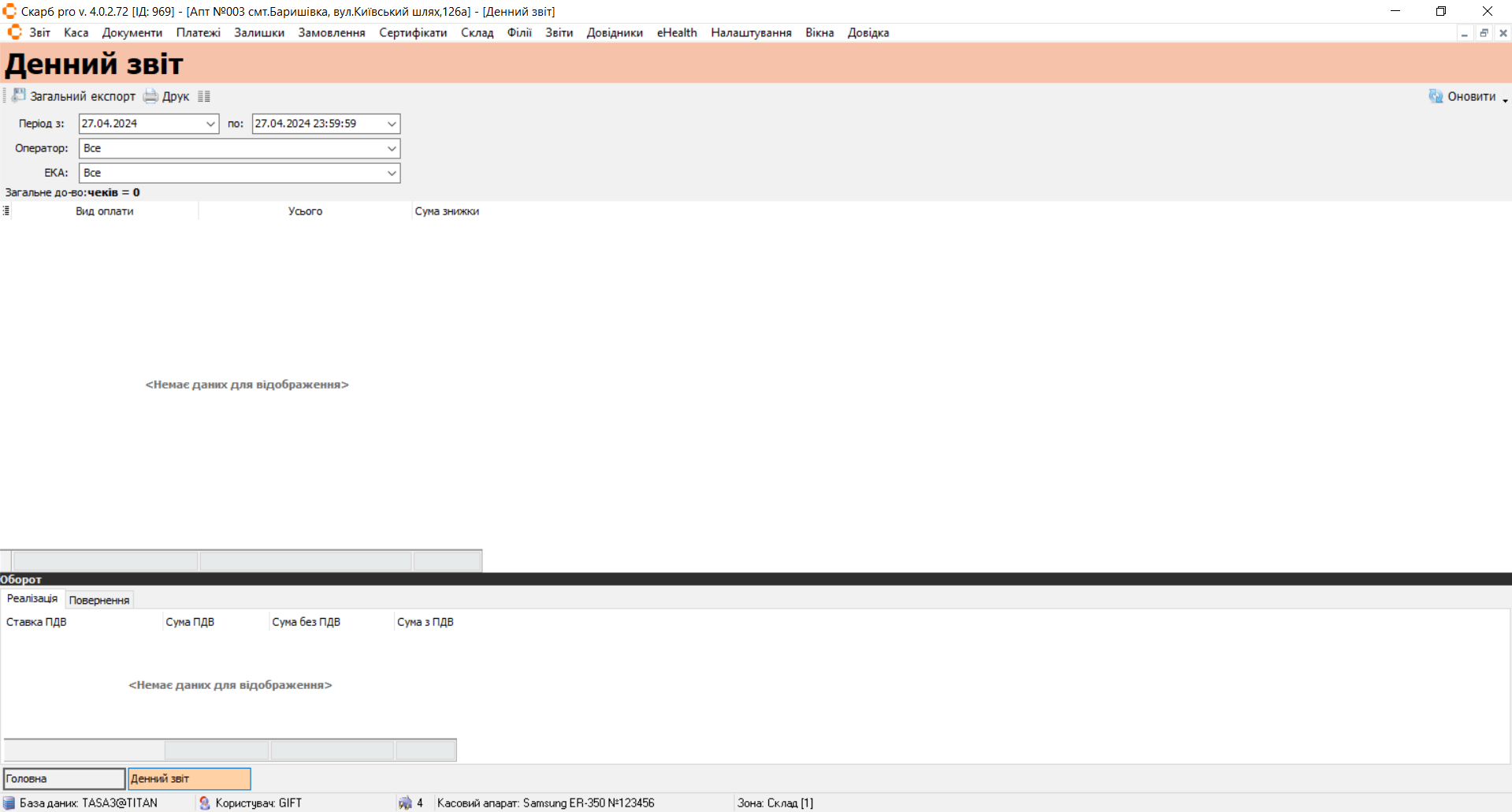Screen dimensions: 1512x812
Task: Select the Реалізація tab
Action: (32, 599)
